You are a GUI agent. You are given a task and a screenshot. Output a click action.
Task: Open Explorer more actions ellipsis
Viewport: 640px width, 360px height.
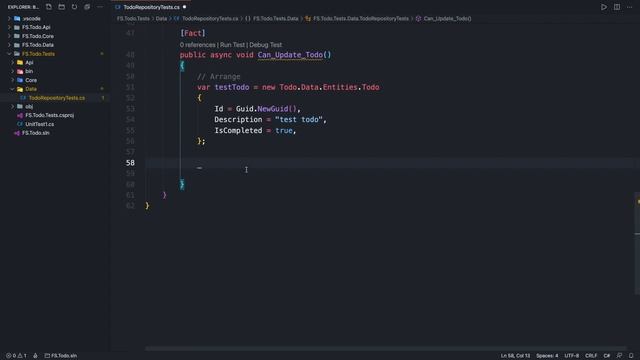coord(100,7)
